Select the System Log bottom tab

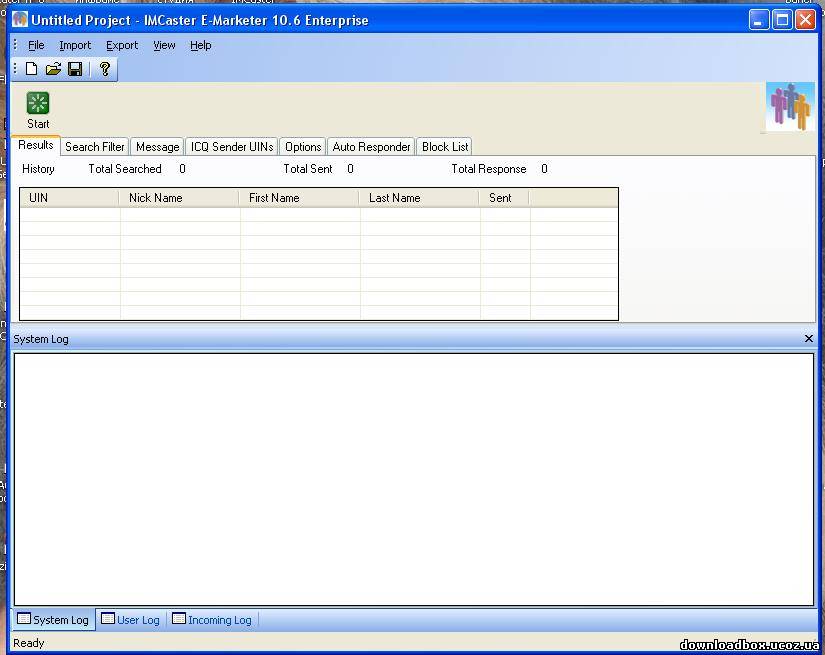click(x=53, y=620)
